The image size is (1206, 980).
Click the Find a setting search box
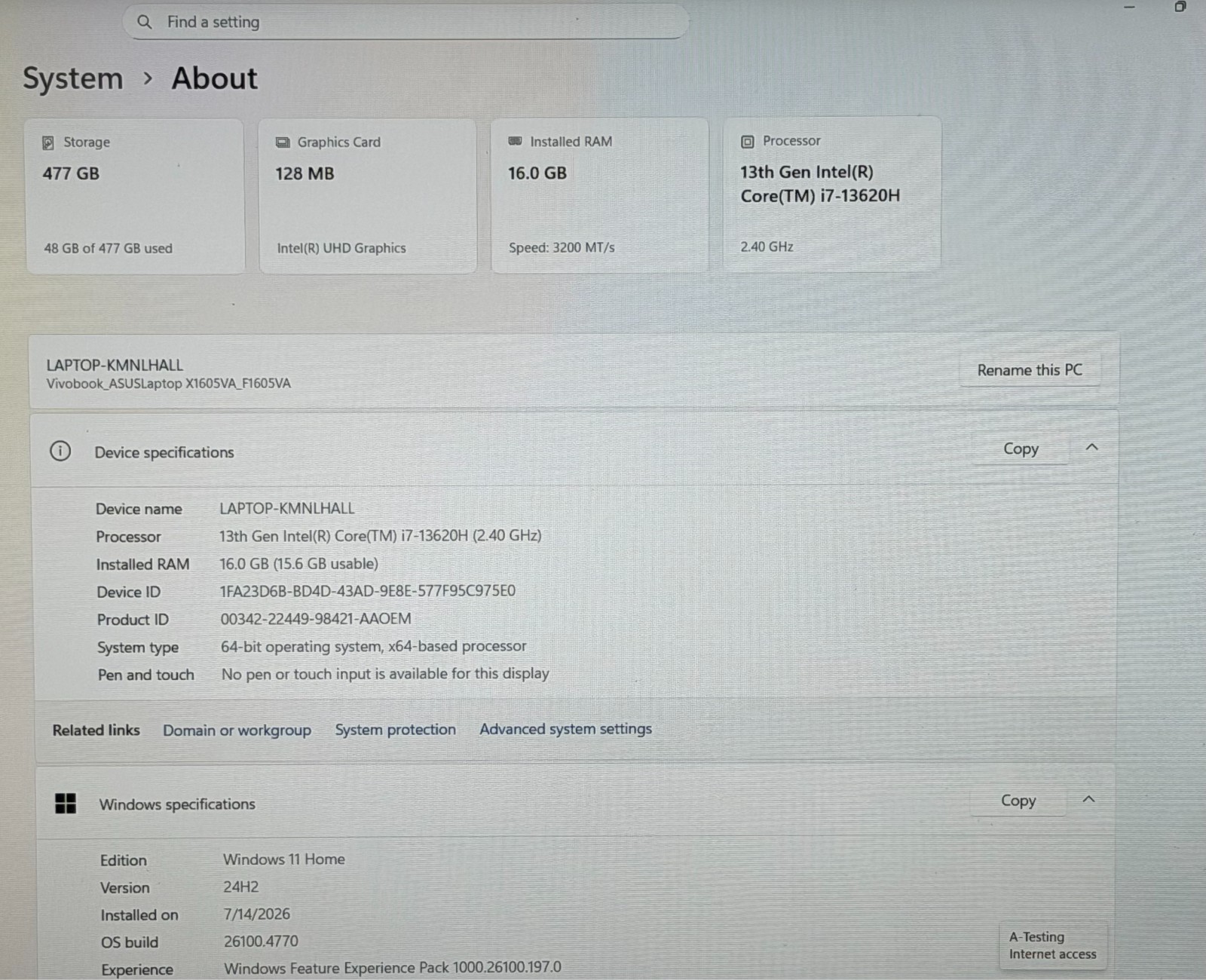coord(406,22)
